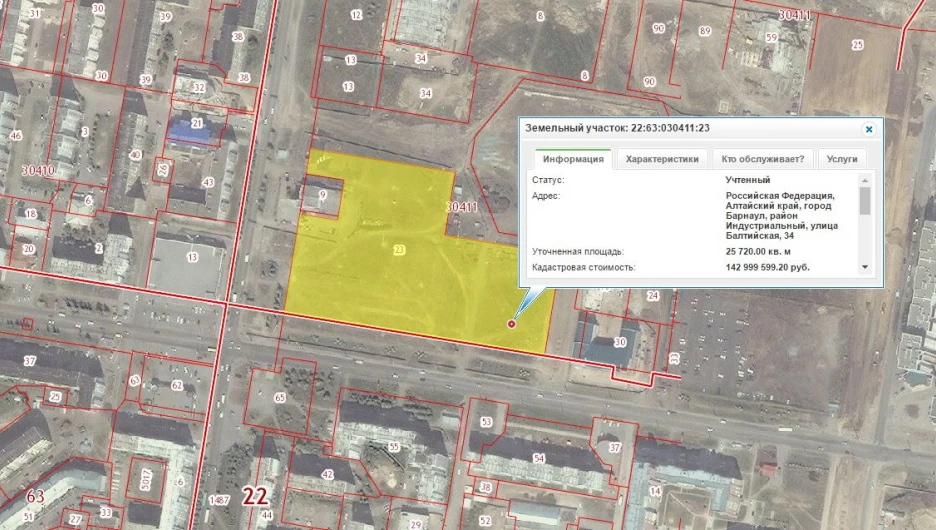
Task: Click parcel 54 label on the map
Action: (x=539, y=457)
